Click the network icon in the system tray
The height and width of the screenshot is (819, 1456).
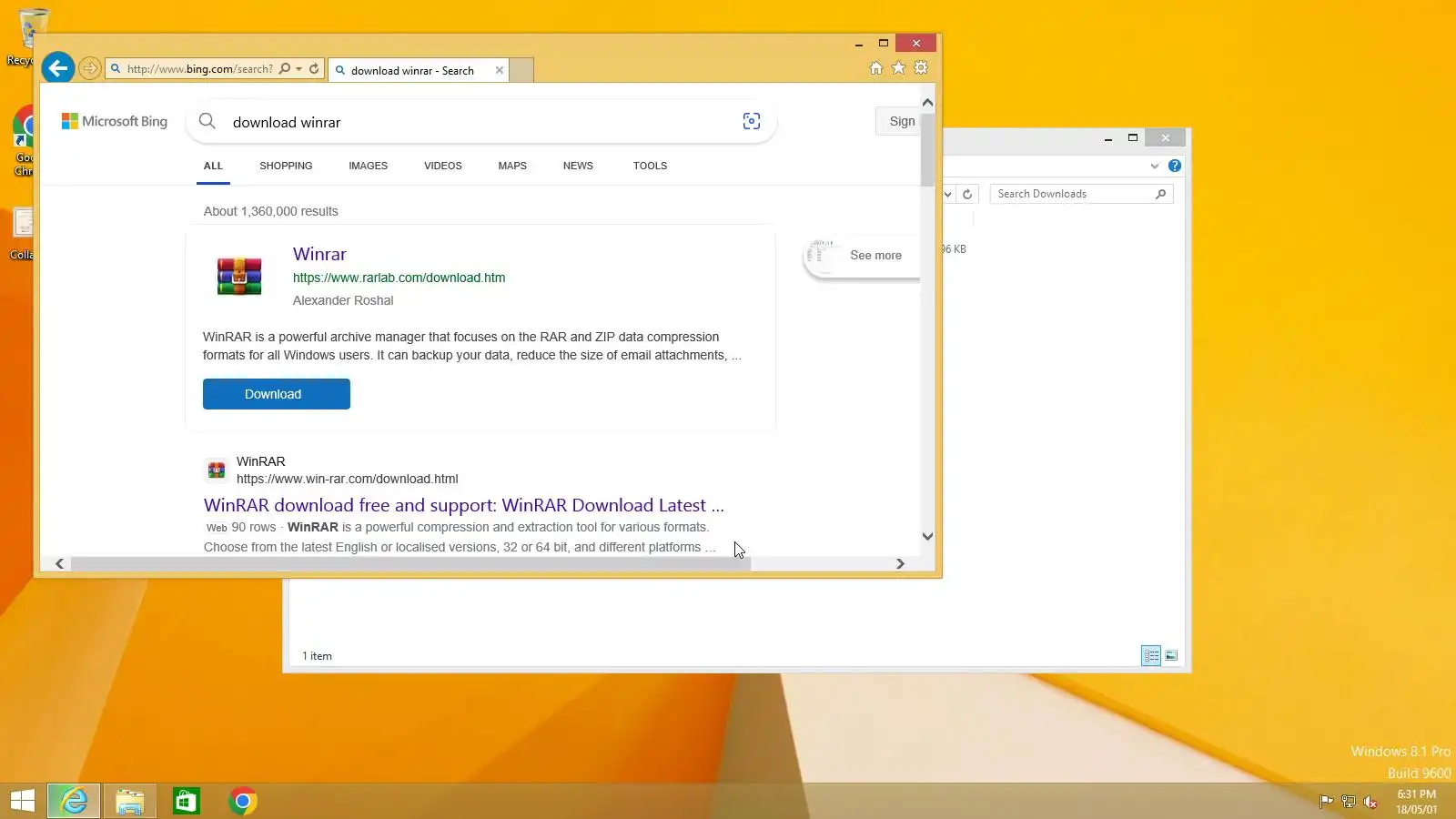point(1349,802)
